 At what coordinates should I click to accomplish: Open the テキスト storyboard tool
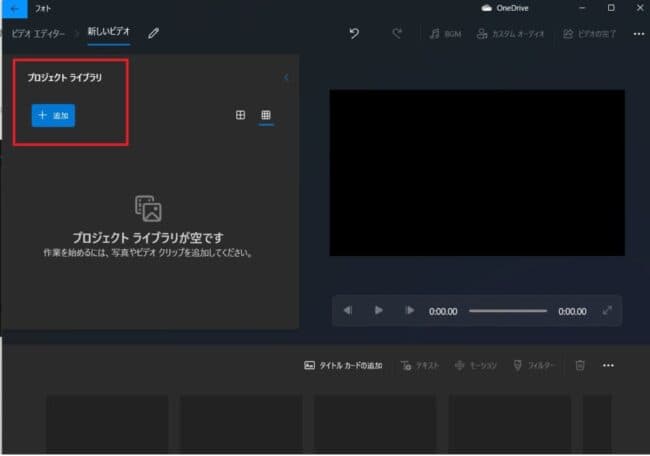click(420, 366)
